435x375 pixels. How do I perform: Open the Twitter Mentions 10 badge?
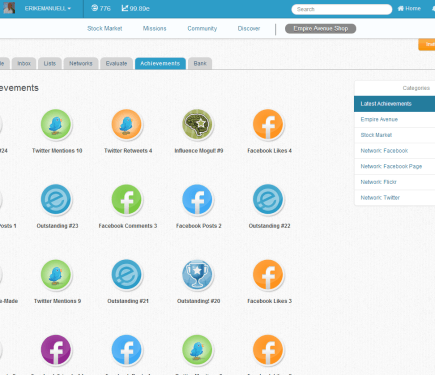(x=56, y=124)
